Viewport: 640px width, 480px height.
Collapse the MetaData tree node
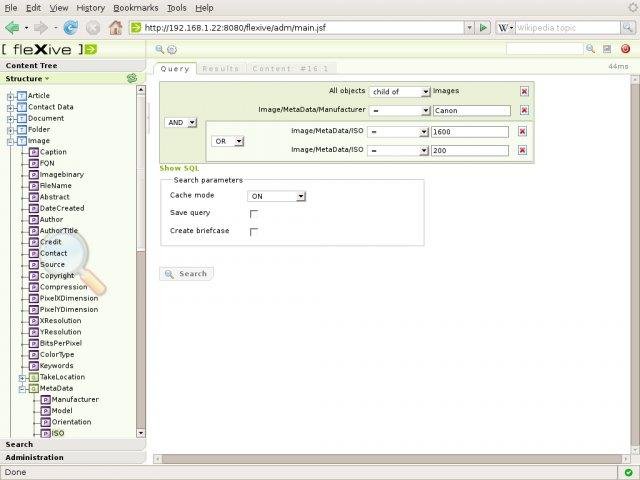[x=22, y=388]
